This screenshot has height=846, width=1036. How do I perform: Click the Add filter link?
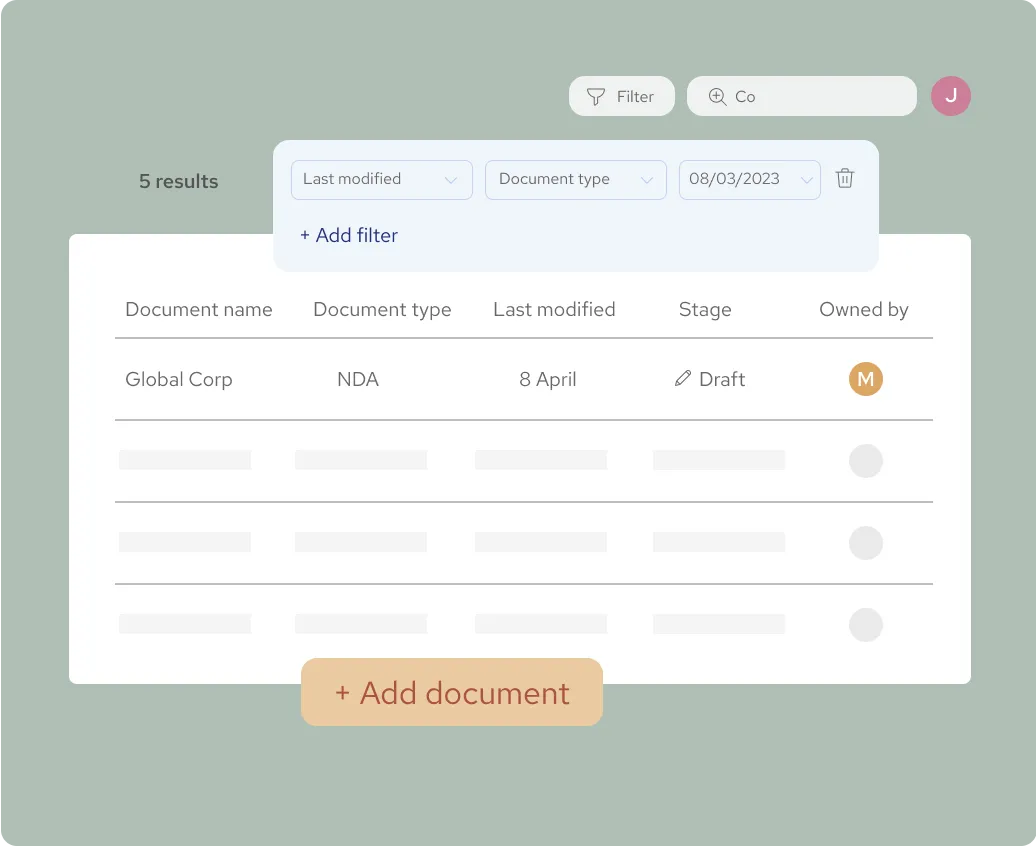(348, 235)
